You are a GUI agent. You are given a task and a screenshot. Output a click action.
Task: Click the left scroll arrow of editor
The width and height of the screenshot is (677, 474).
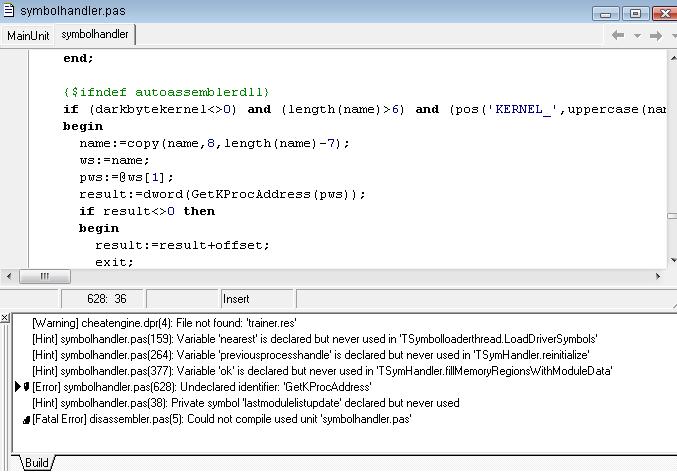(10, 276)
